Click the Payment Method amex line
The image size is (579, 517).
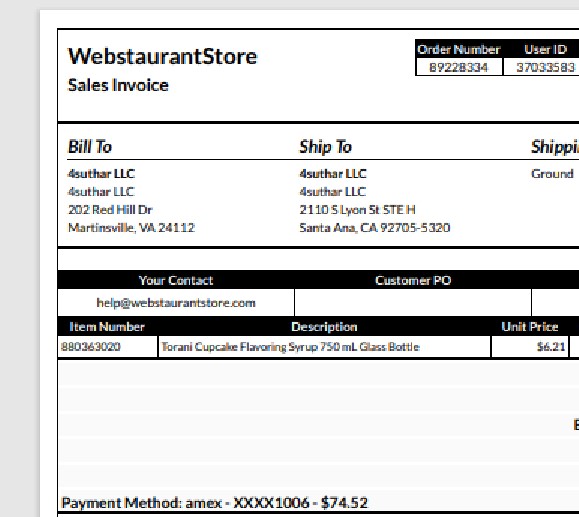[x=214, y=503]
